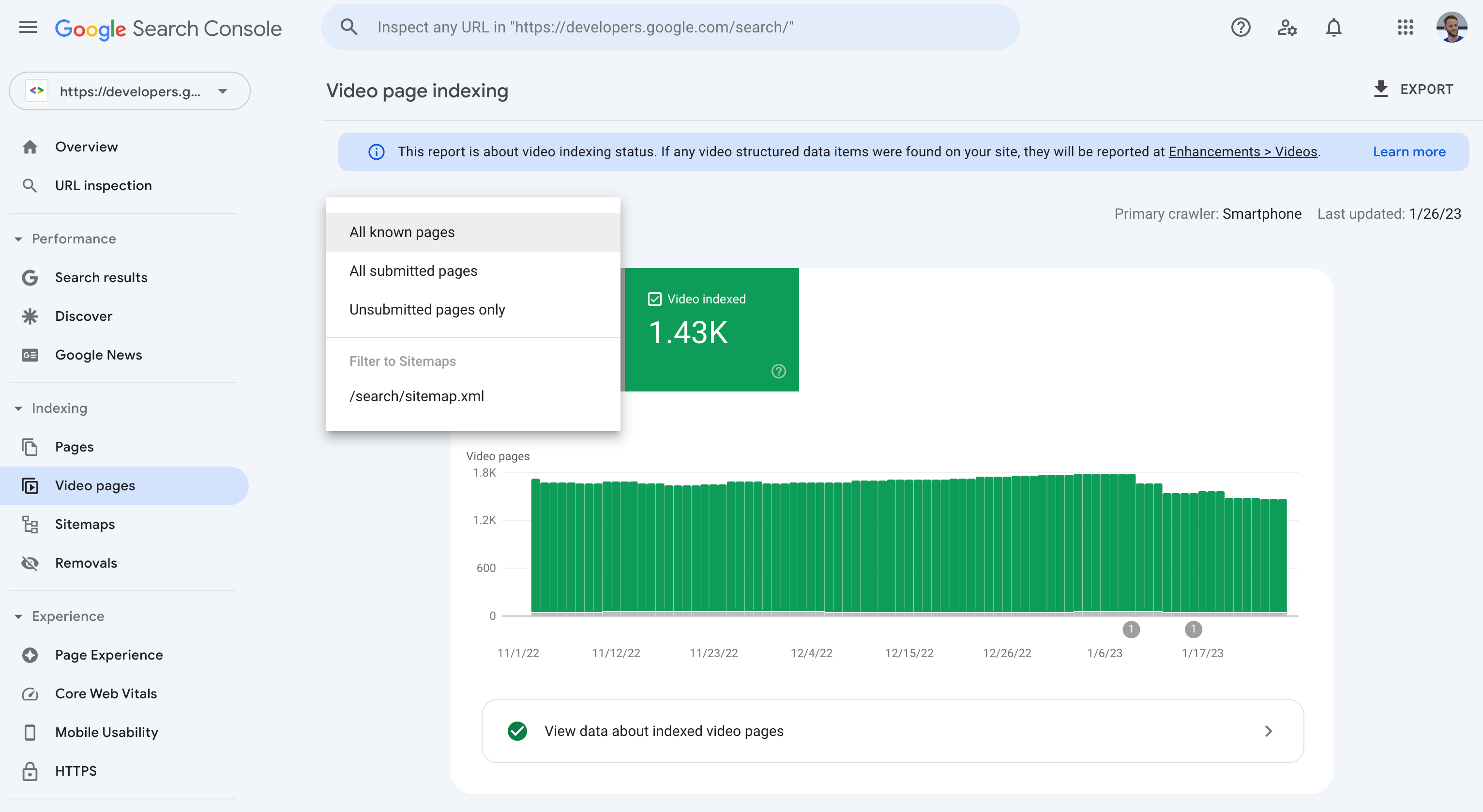Click the Export button
The width and height of the screenshot is (1483, 812).
1413,90
